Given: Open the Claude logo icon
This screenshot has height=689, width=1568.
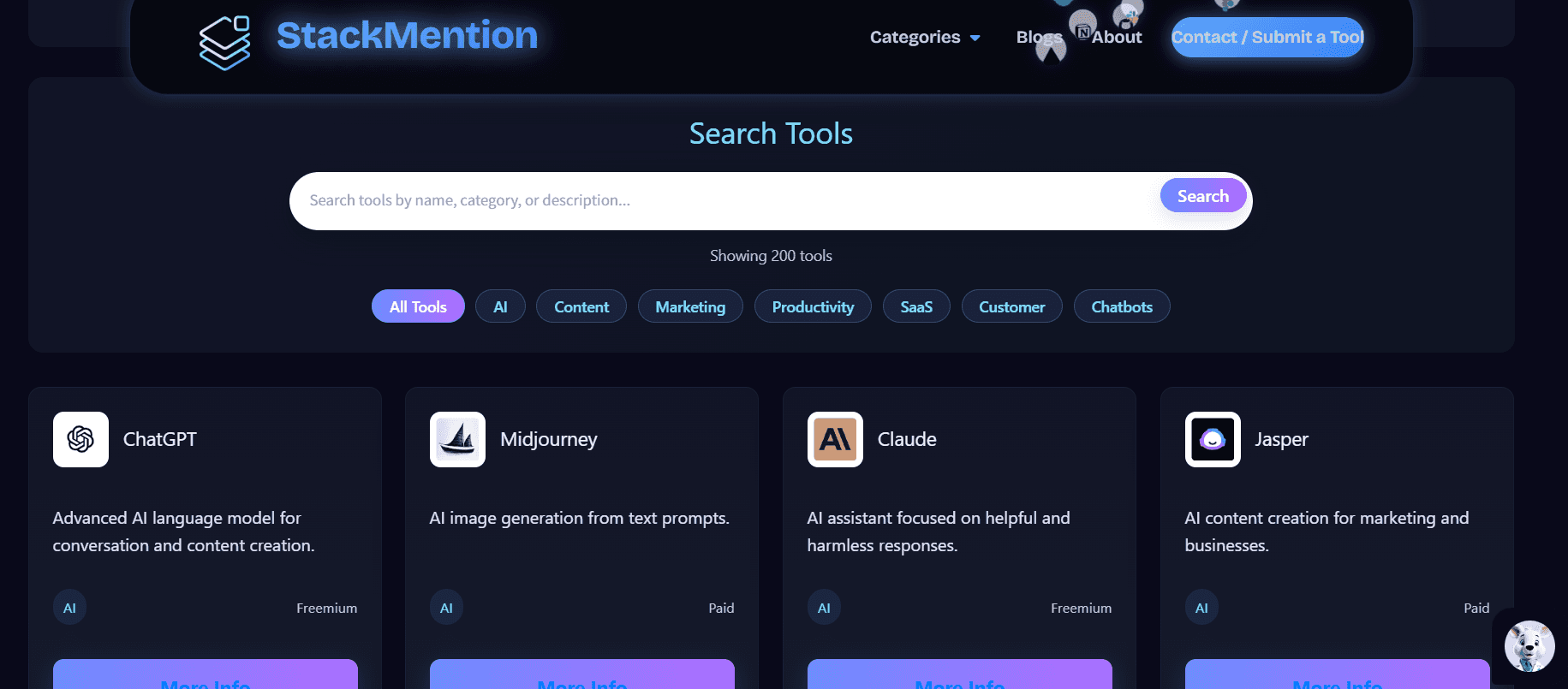Looking at the screenshot, I should coord(835,439).
